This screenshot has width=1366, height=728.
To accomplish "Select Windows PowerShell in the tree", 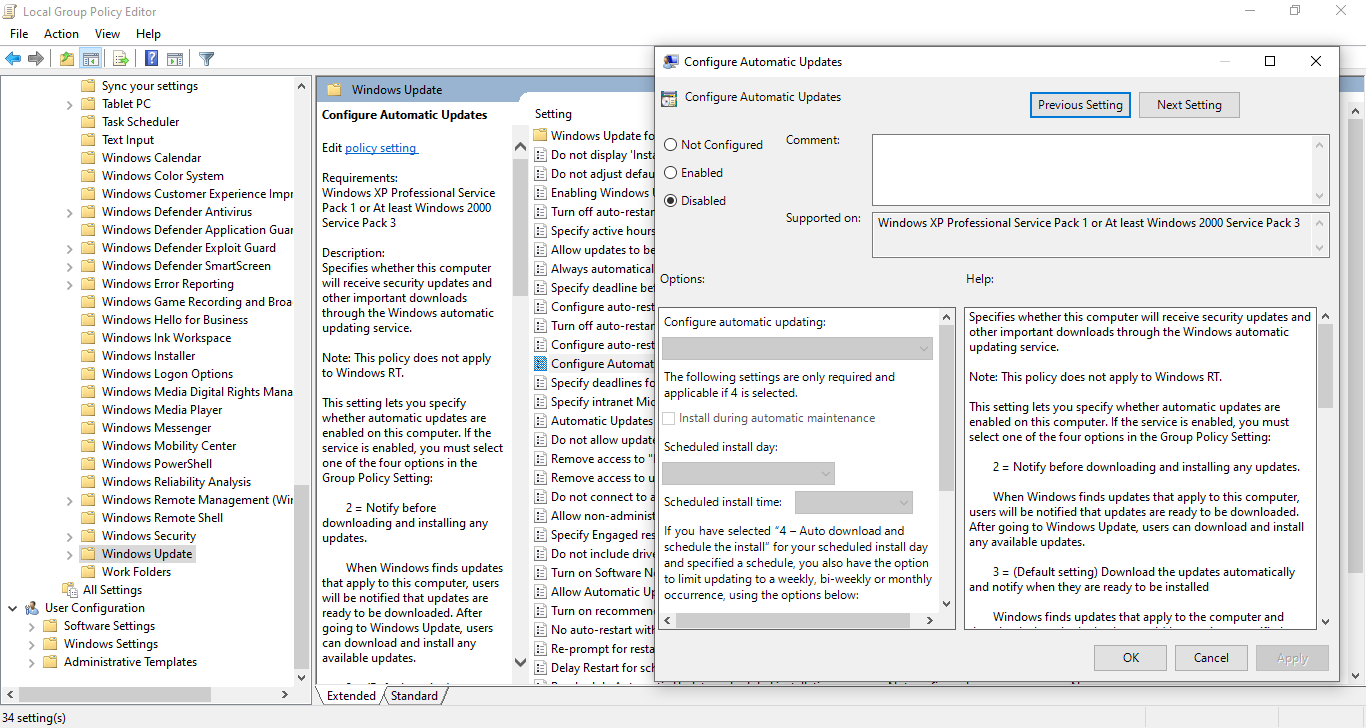I will (157, 464).
